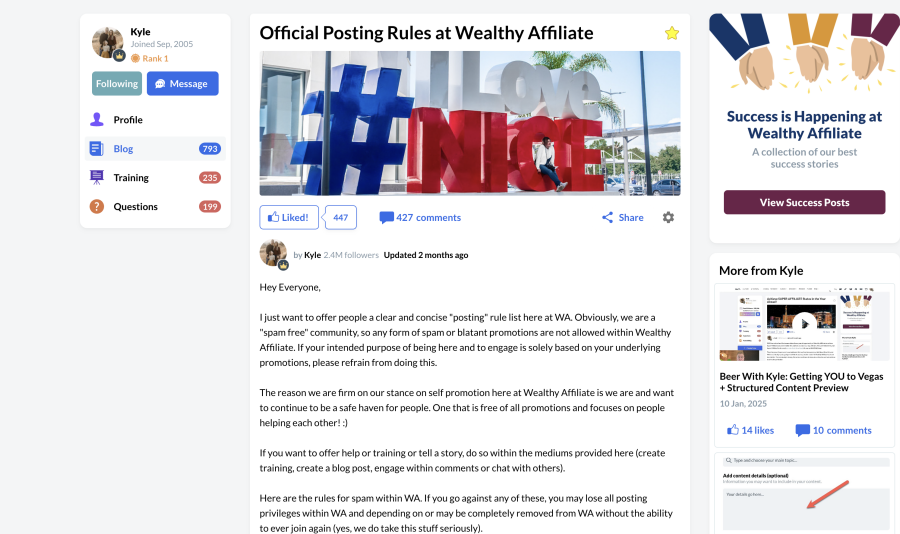This screenshot has height=534, width=900.
Task: Toggle the yellow favorite star on the post
Action: point(672,33)
